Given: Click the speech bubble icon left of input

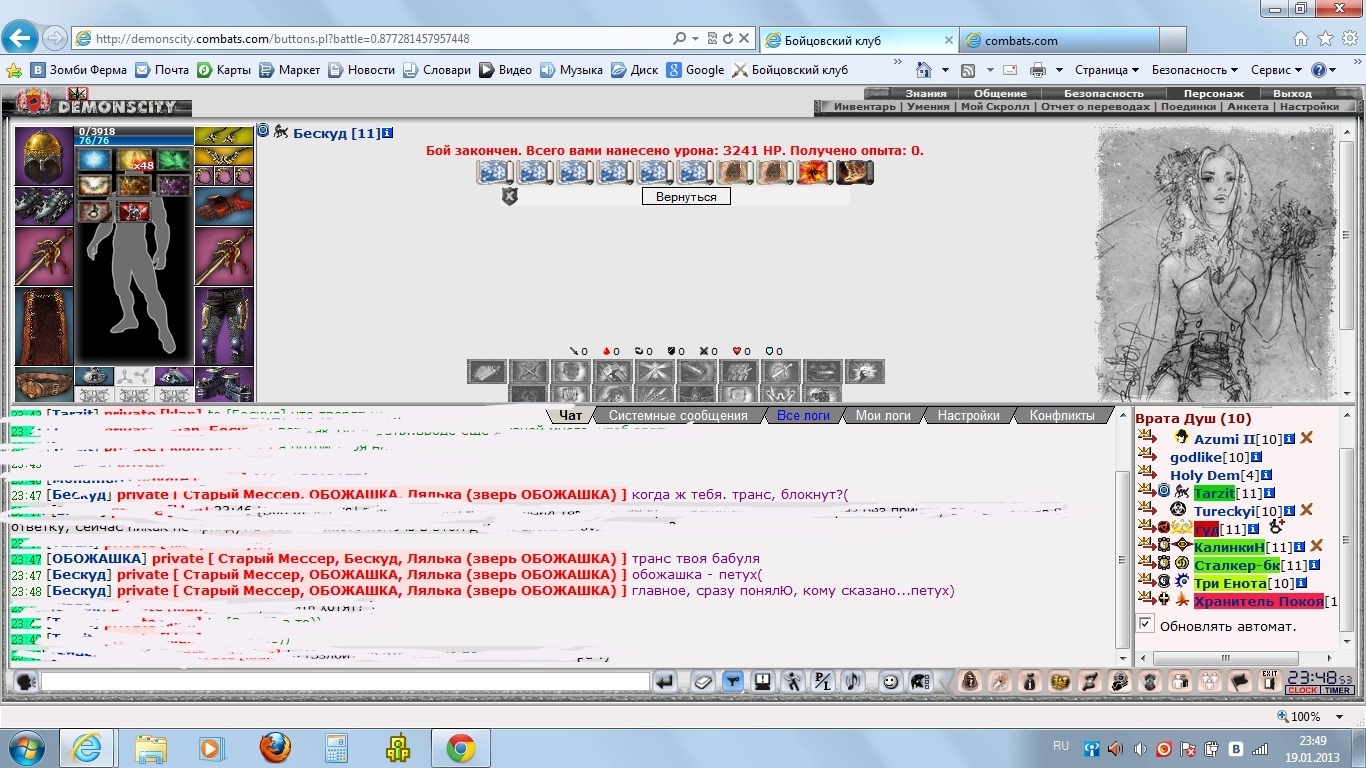Looking at the screenshot, I should point(27,682).
